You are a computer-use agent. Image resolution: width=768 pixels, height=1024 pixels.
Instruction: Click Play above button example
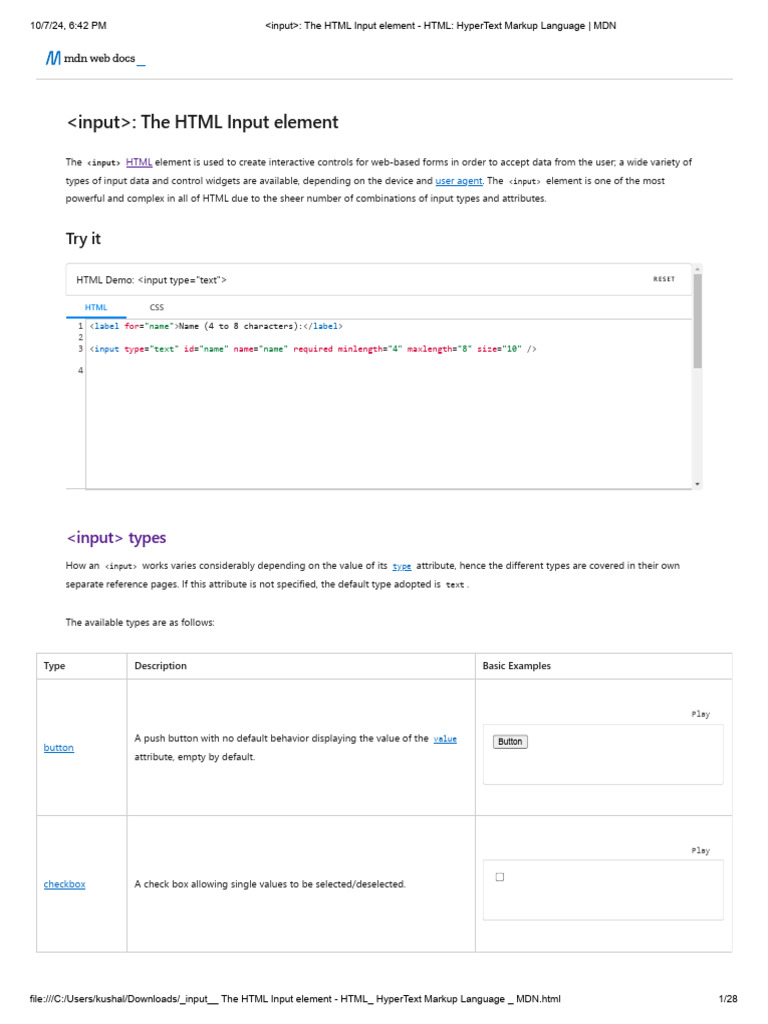(x=701, y=714)
